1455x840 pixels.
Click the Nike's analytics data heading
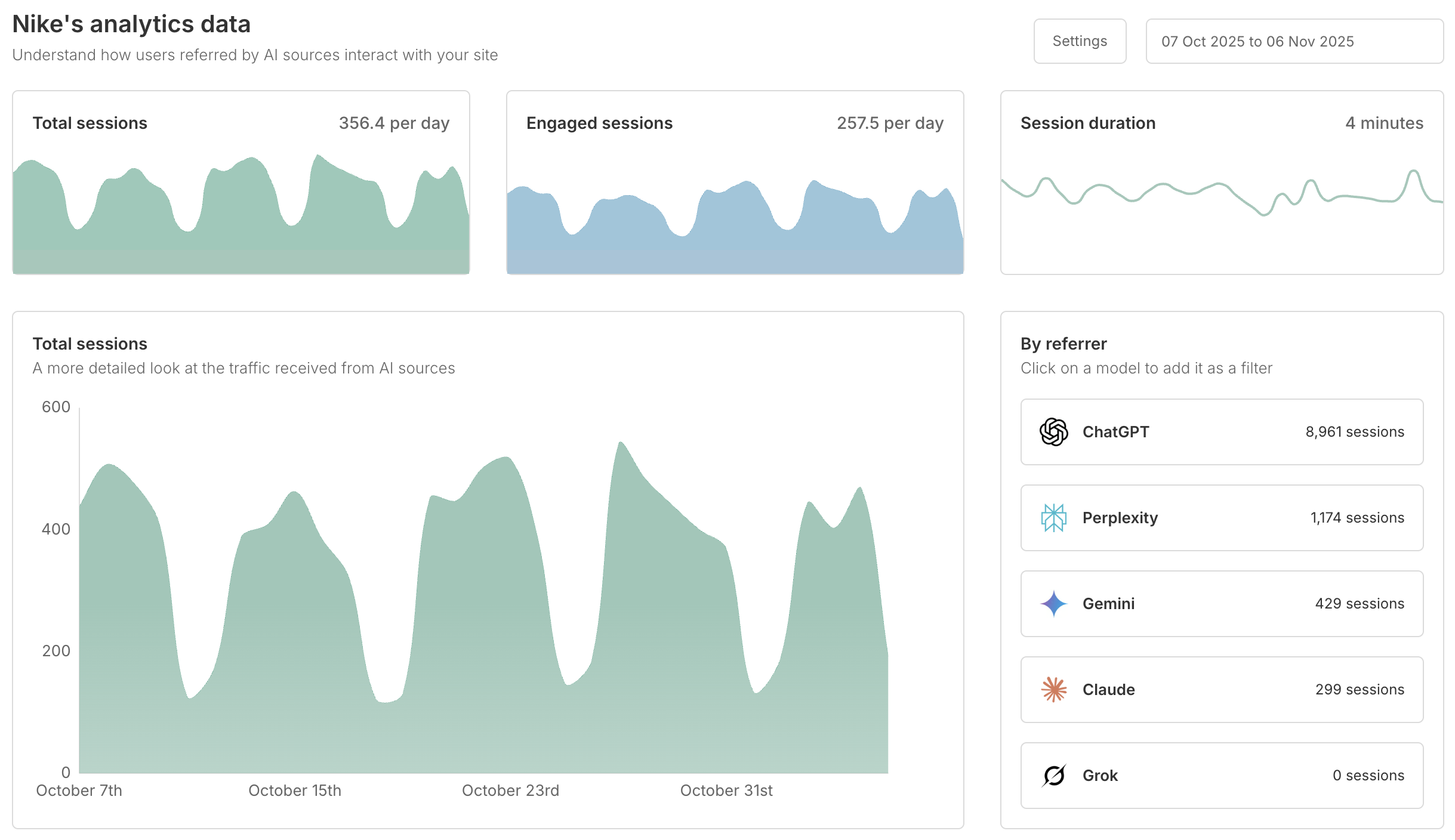pyautogui.click(x=131, y=24)
